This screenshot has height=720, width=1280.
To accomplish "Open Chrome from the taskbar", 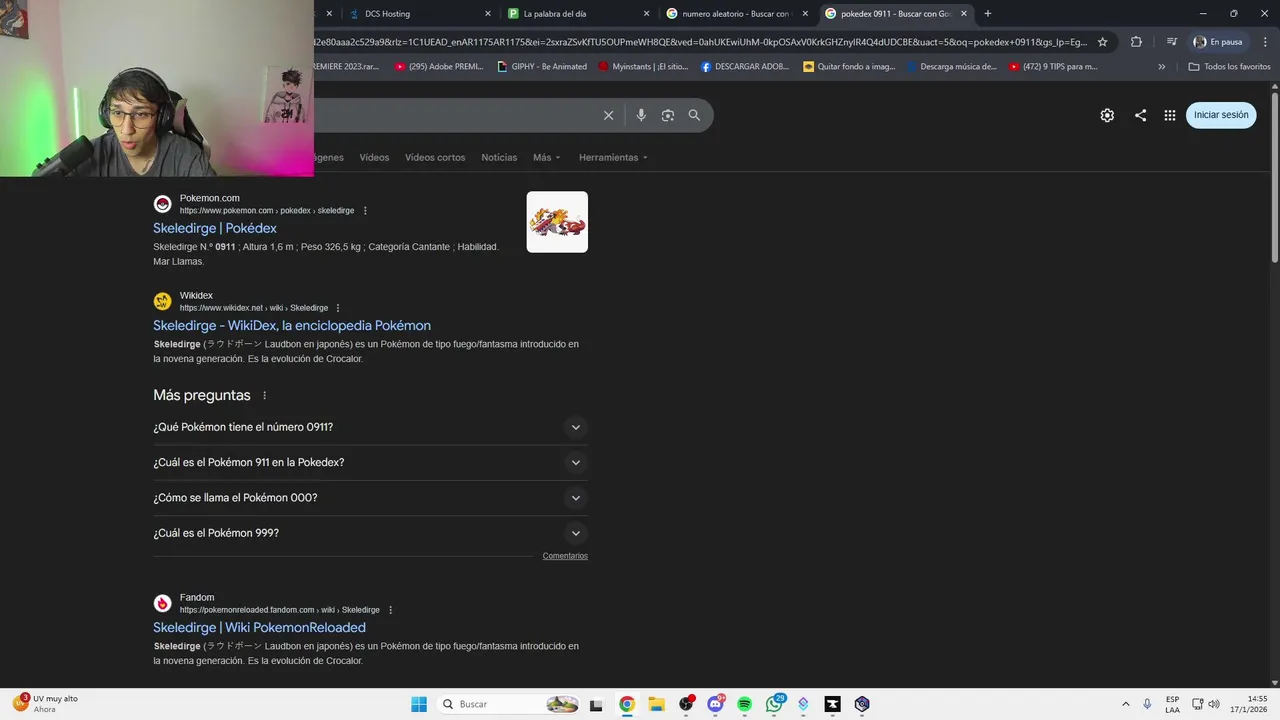I will [x=626, y=704].
